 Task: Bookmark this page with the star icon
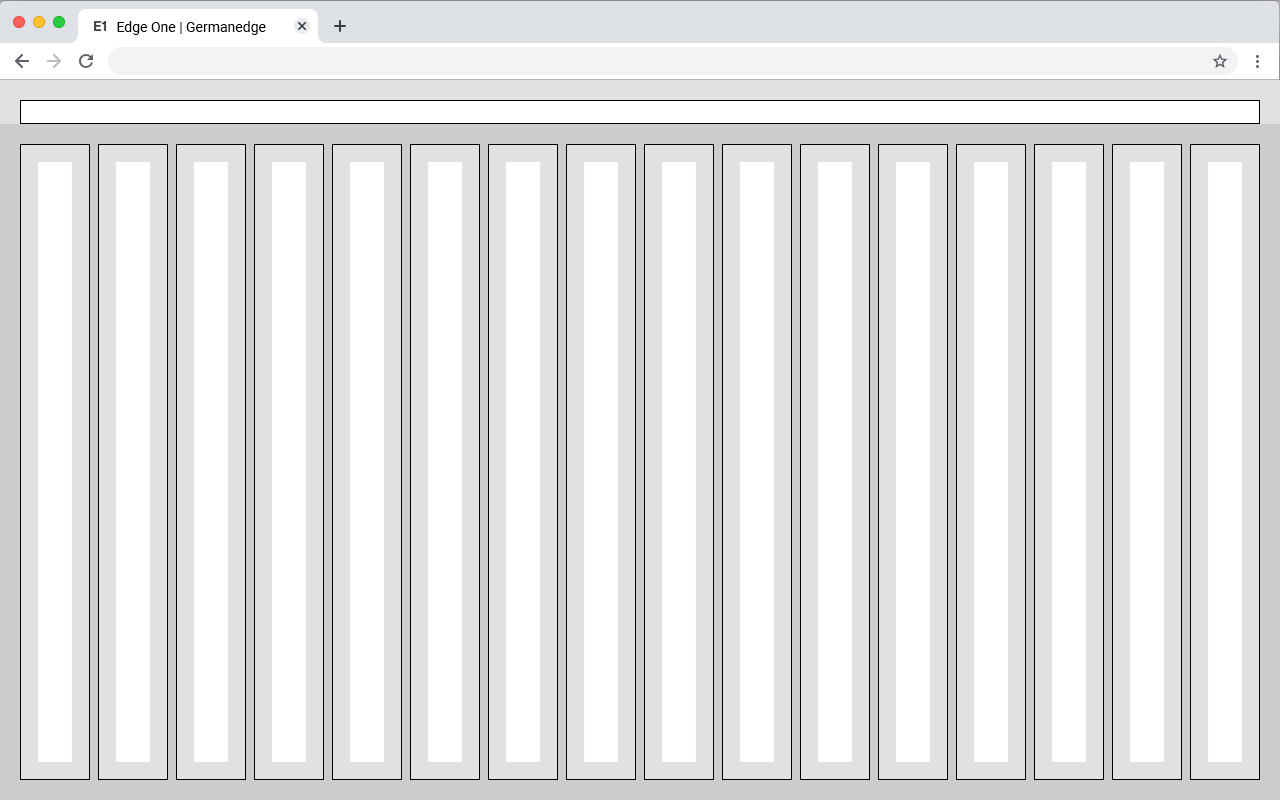1220,61
